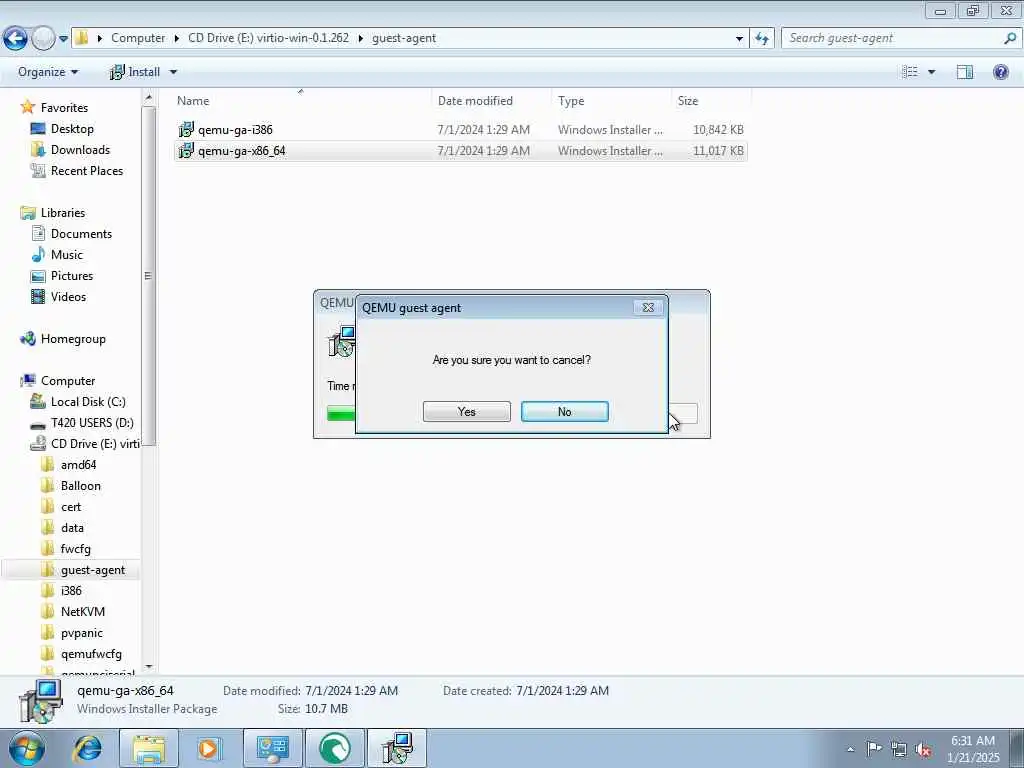Open Recent Places in navigation pane

click(x=87, y=170)
